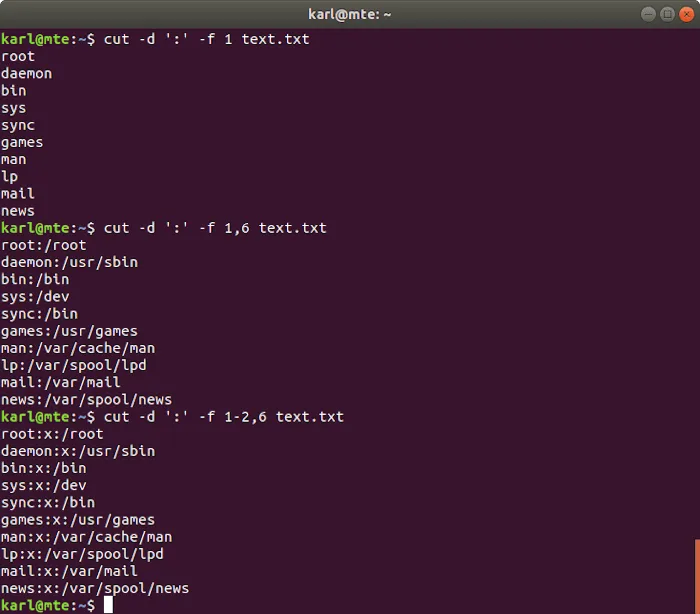Close the terminal with the orange button
Viewport: 700px width, 614px height.
click(x=686, y=14)
